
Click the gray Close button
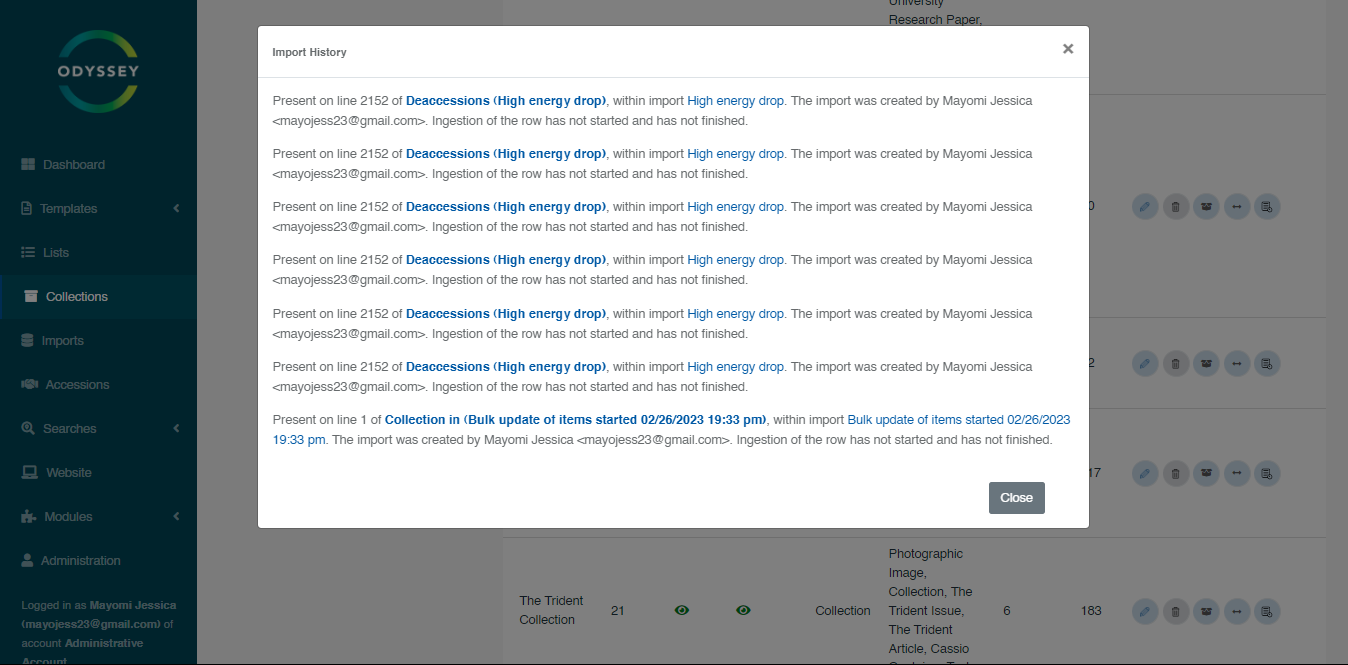coord(1017,498)
